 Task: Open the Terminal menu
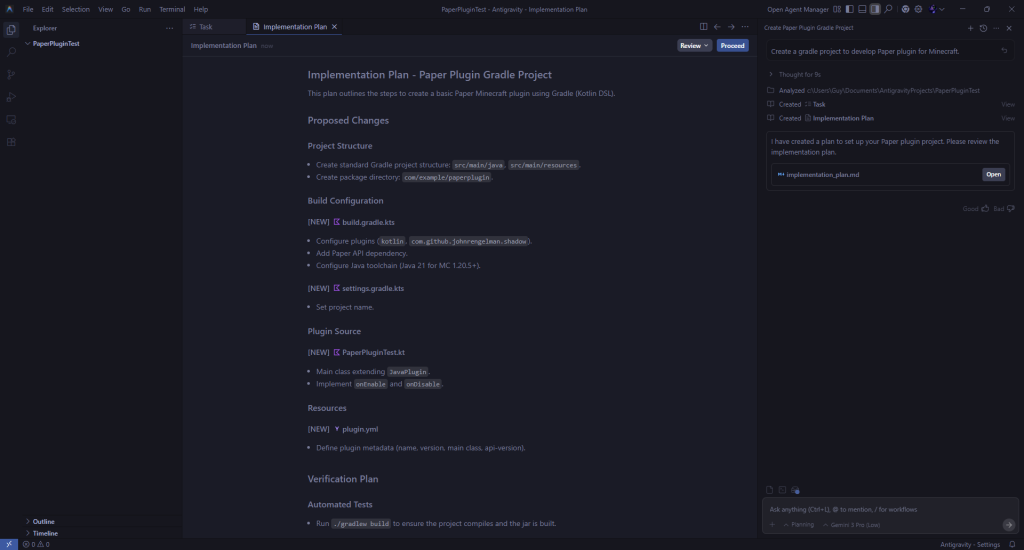[172, 9]
